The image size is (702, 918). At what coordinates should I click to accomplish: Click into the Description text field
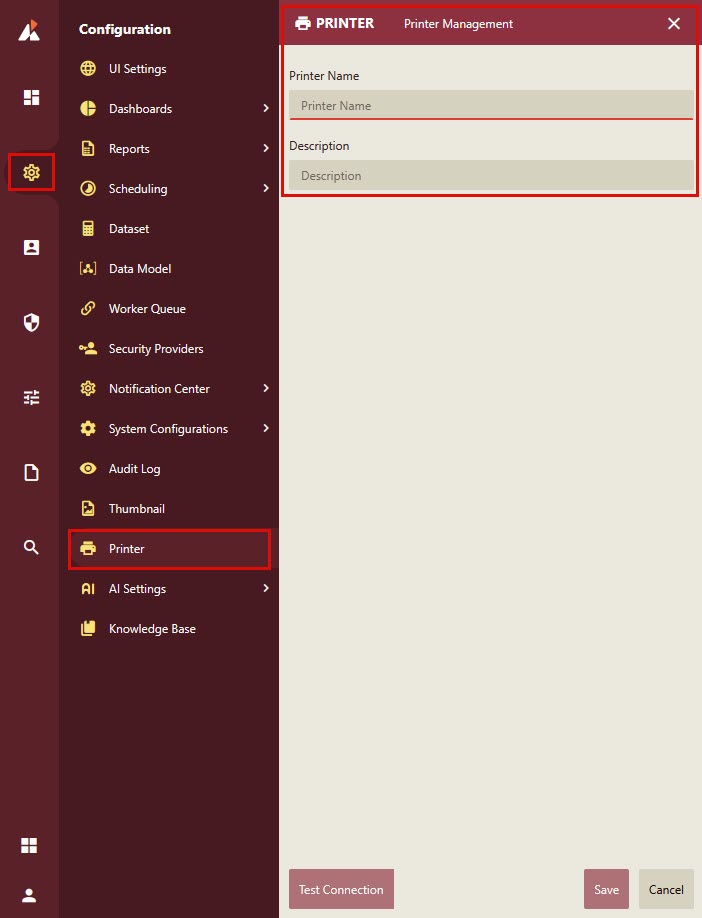click(491, 175)
